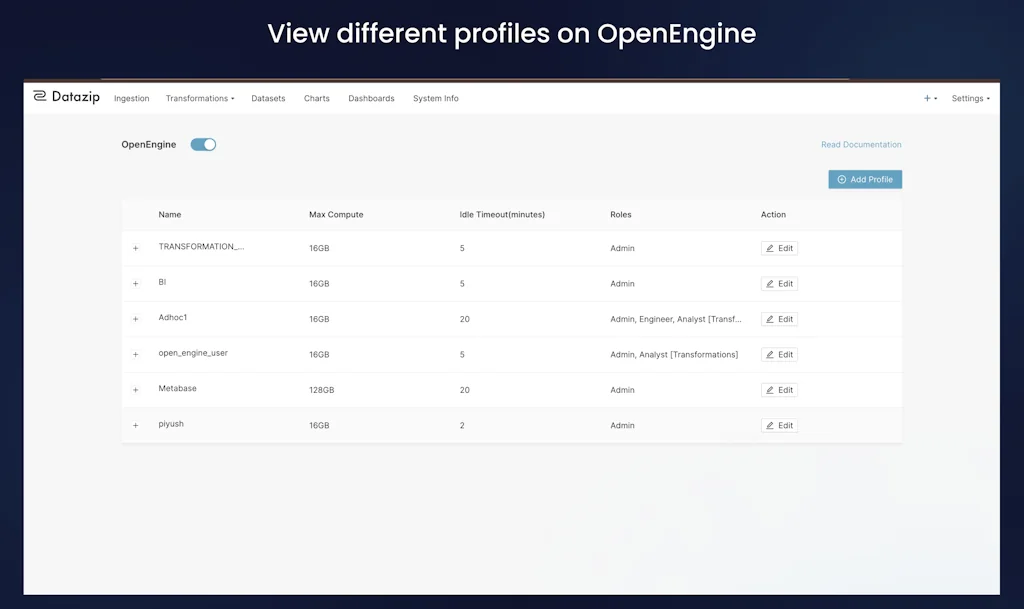Click the Add Profile button
Viewport: 1024px width, 609px height.
click(x=864, y=179)
